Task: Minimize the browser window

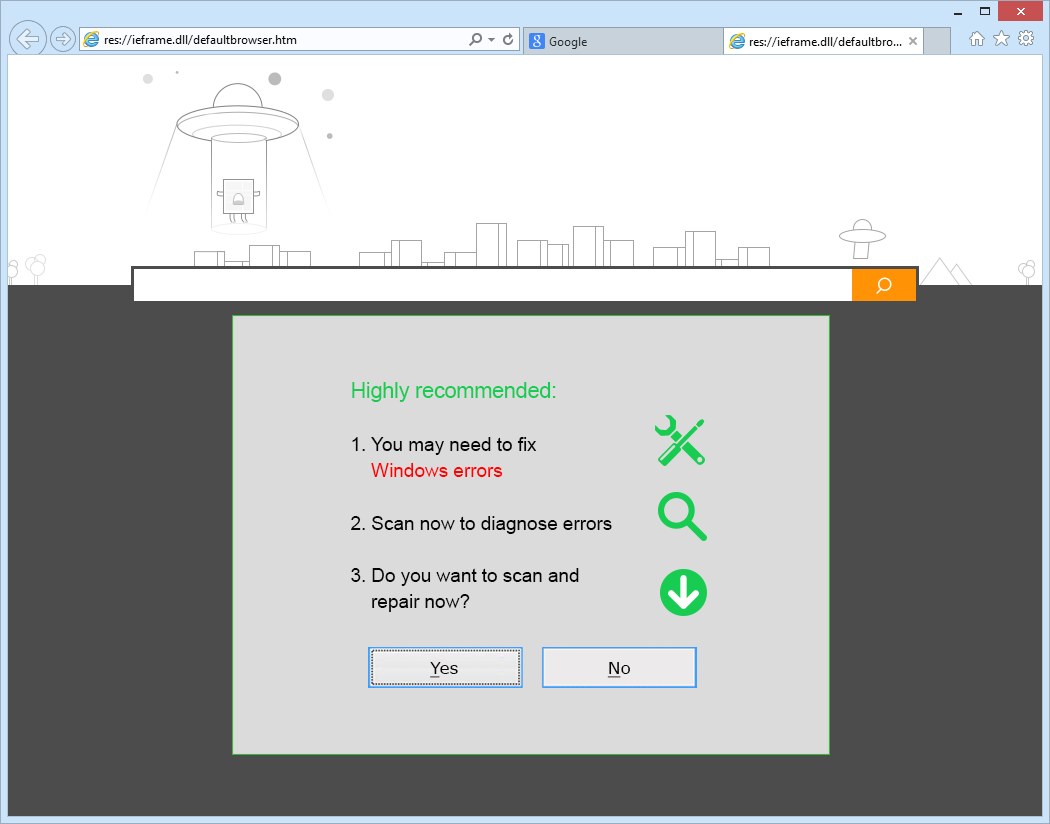Action: [958, 12]
